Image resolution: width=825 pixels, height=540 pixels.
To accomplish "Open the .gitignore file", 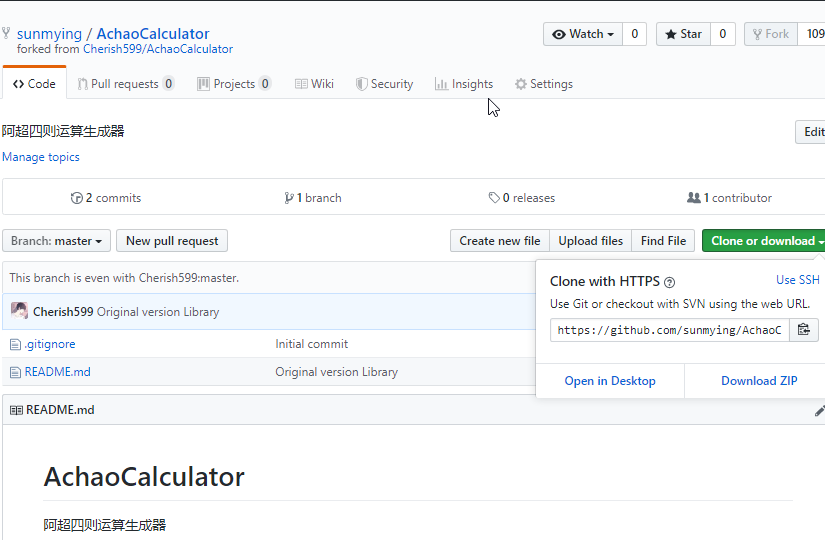I will point(50,344).
